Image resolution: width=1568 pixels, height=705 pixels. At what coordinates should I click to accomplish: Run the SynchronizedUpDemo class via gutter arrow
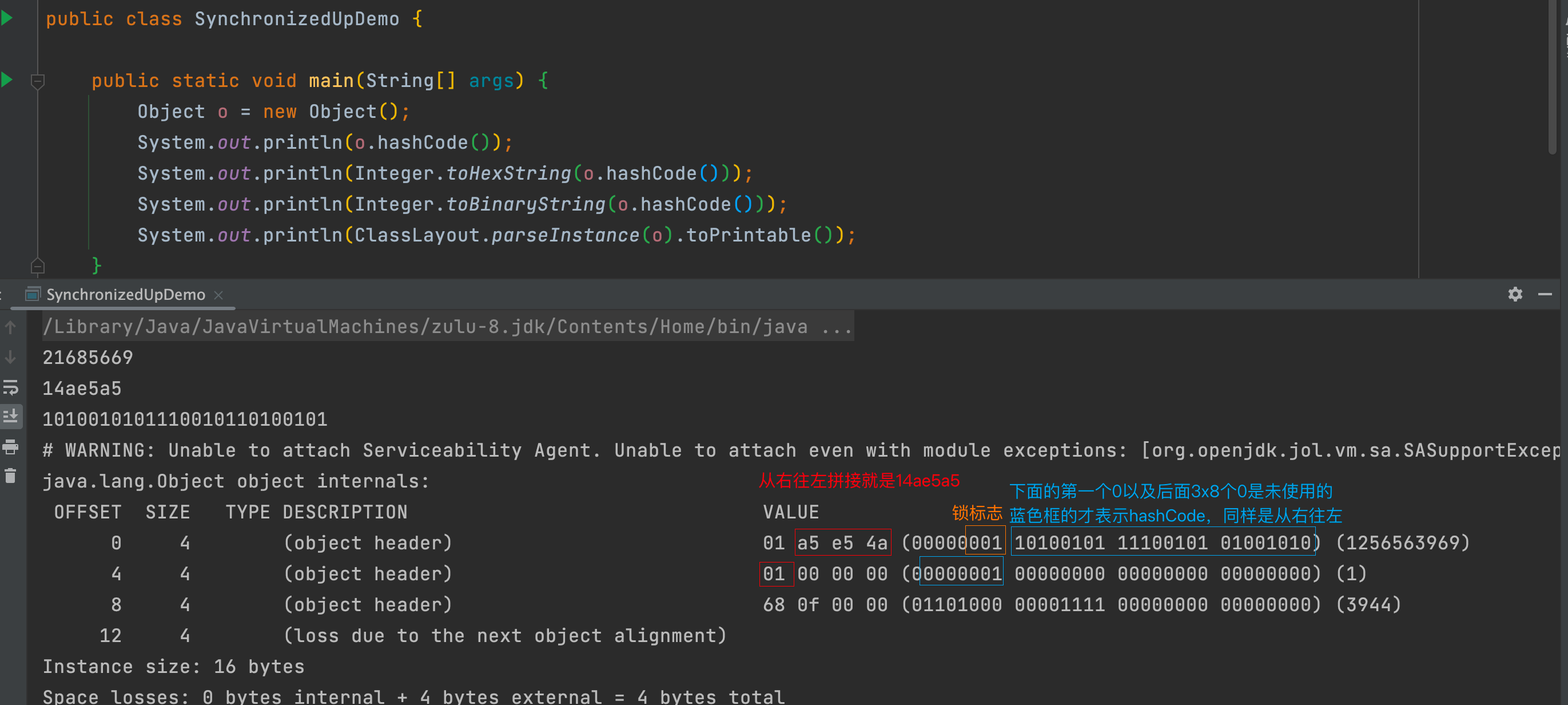(7, 18)
